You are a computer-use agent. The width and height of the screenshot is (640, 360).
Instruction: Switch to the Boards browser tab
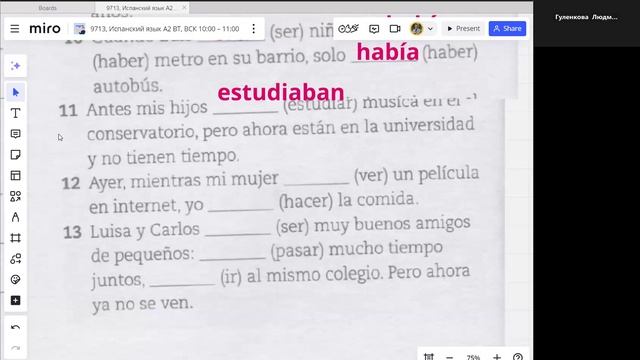[48, 8]
